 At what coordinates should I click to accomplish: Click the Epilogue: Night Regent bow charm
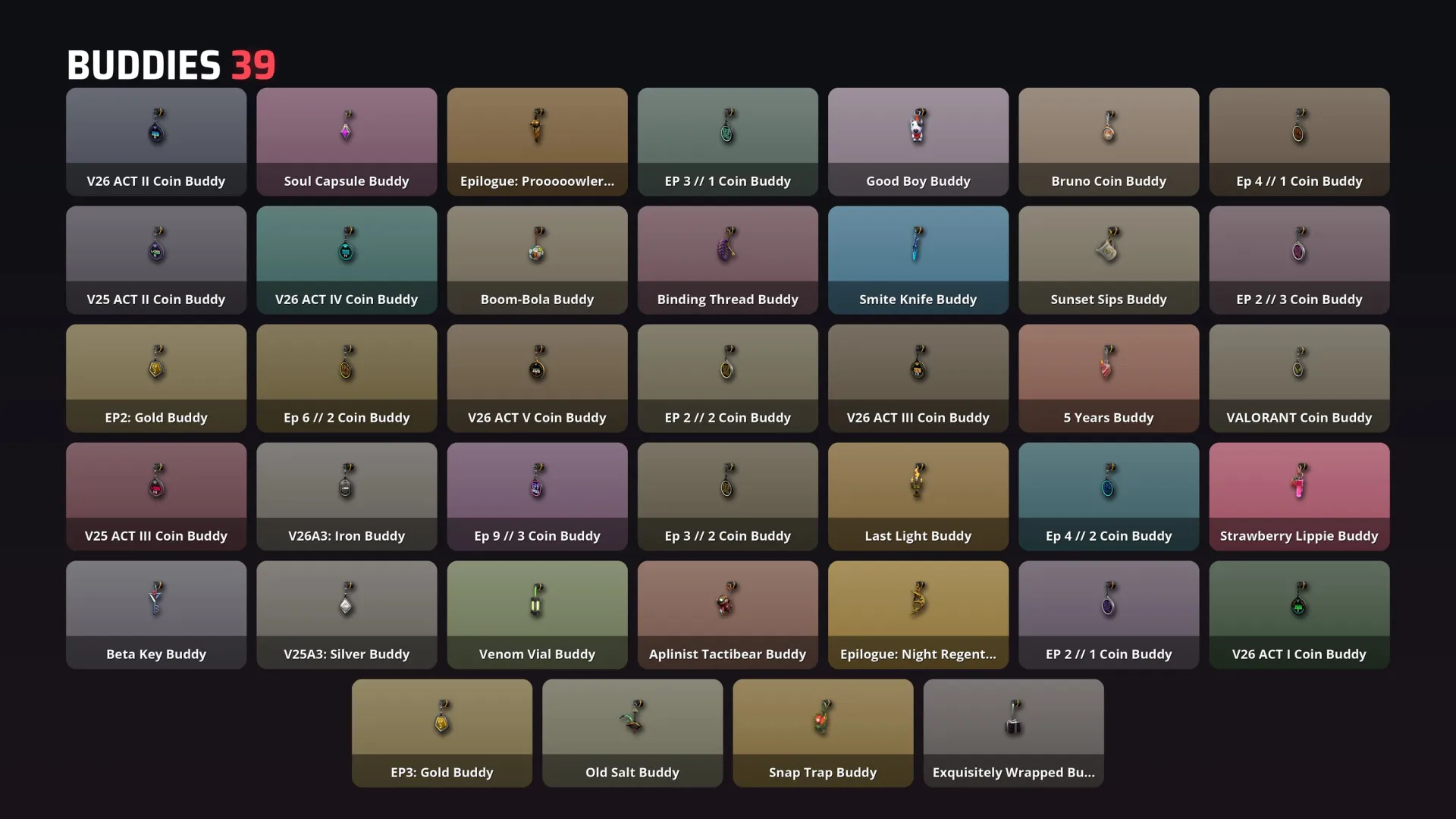[918, 599]
